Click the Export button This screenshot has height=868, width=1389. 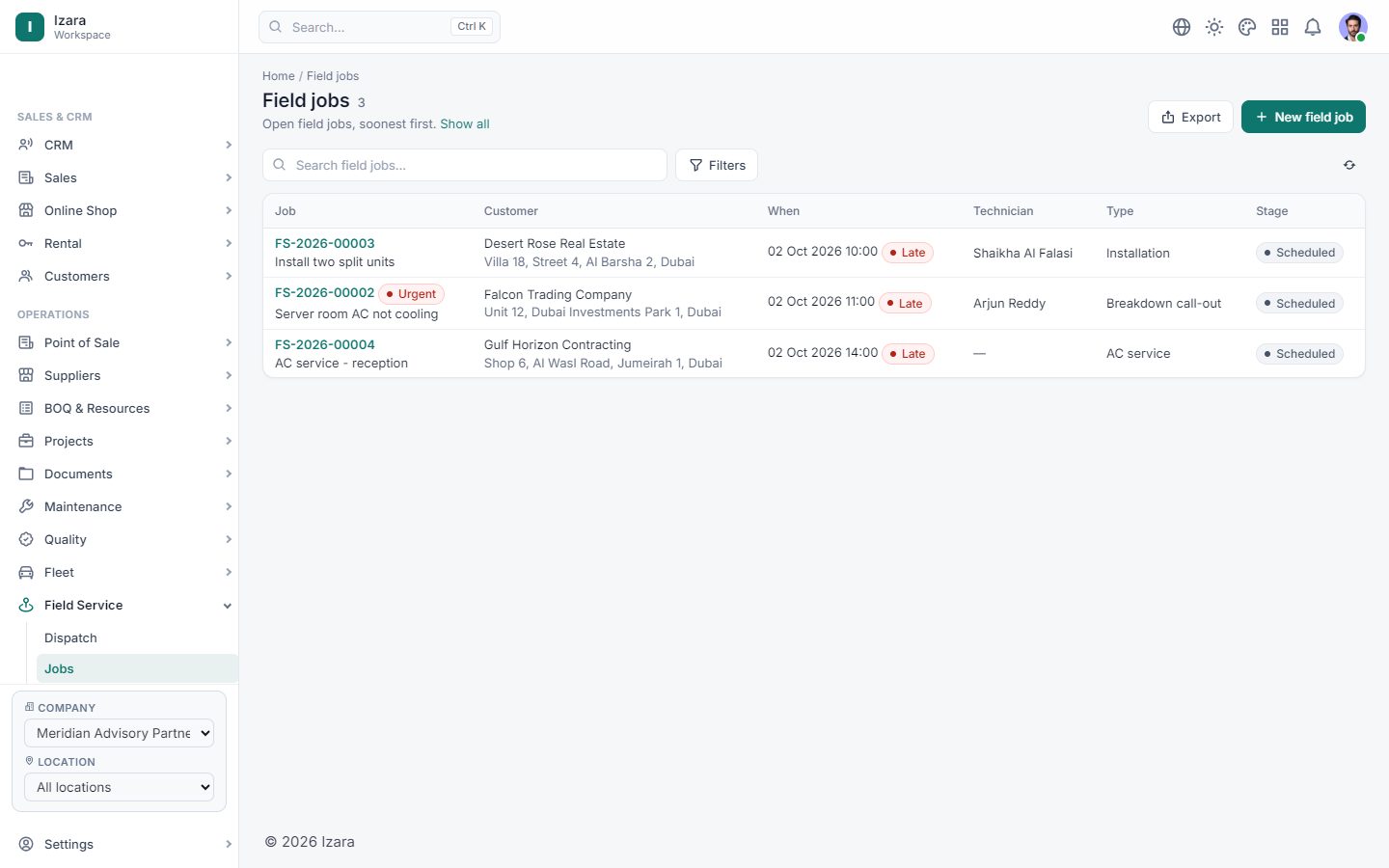coord(1190,117)
